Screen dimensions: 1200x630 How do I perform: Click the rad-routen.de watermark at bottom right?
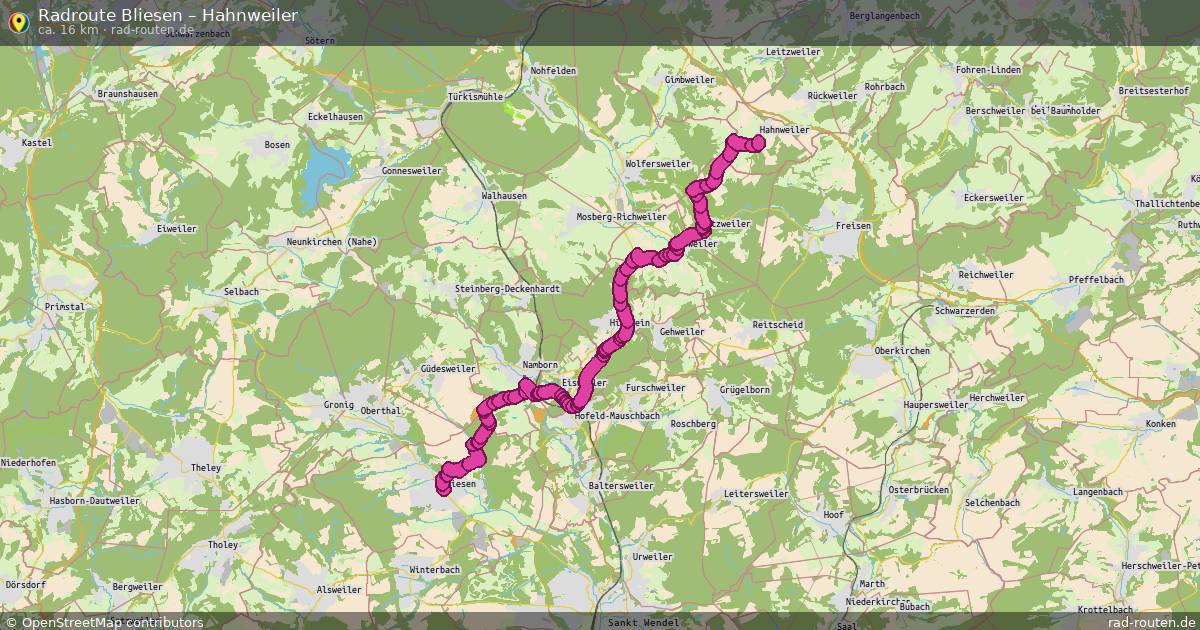coord(1152,622)
